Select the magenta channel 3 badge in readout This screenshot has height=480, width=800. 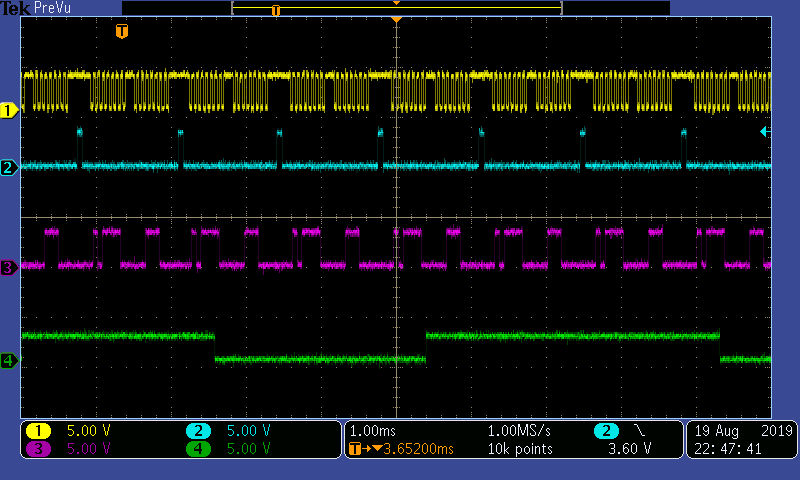coord(38,449)
